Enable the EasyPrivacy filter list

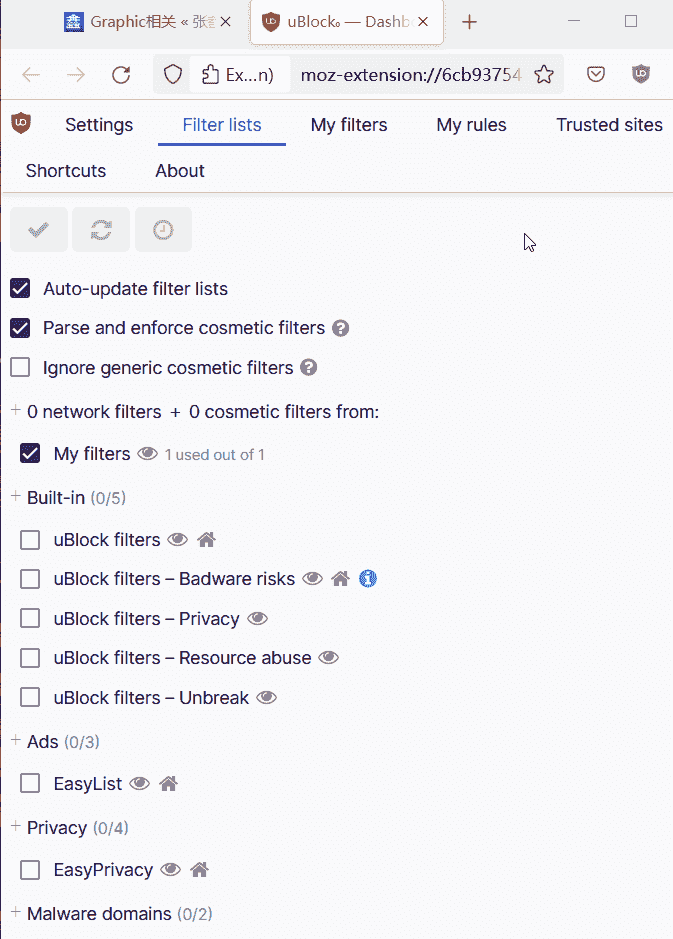click(29, 869)
